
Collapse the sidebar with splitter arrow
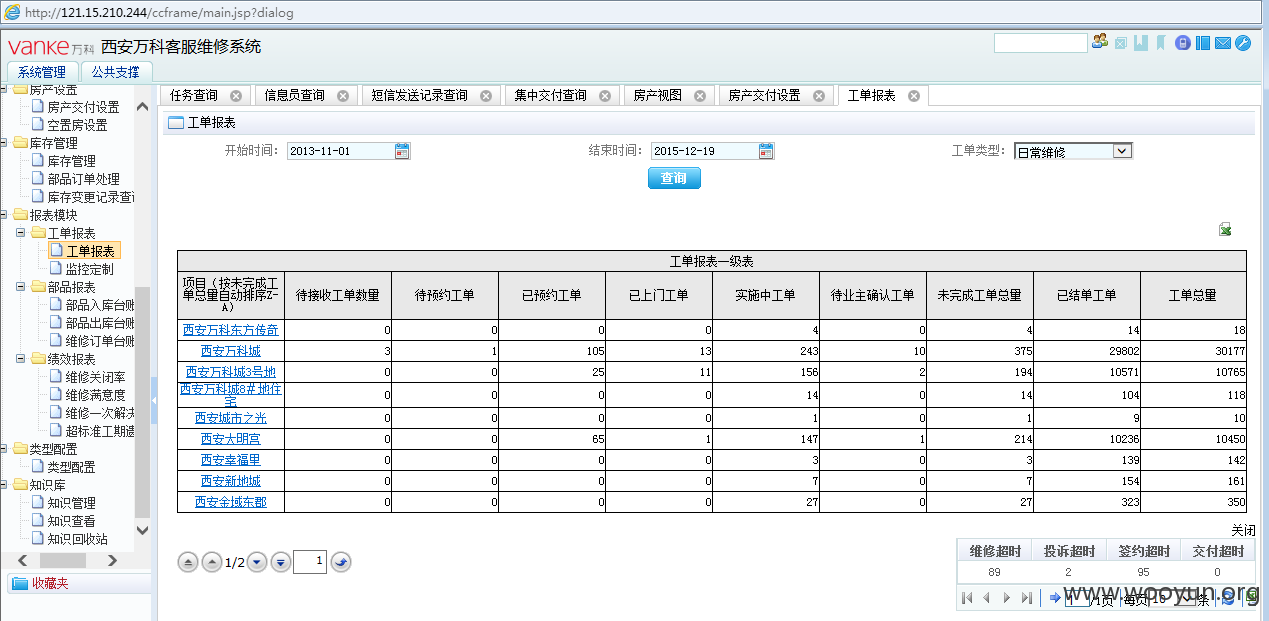point(154,399)
